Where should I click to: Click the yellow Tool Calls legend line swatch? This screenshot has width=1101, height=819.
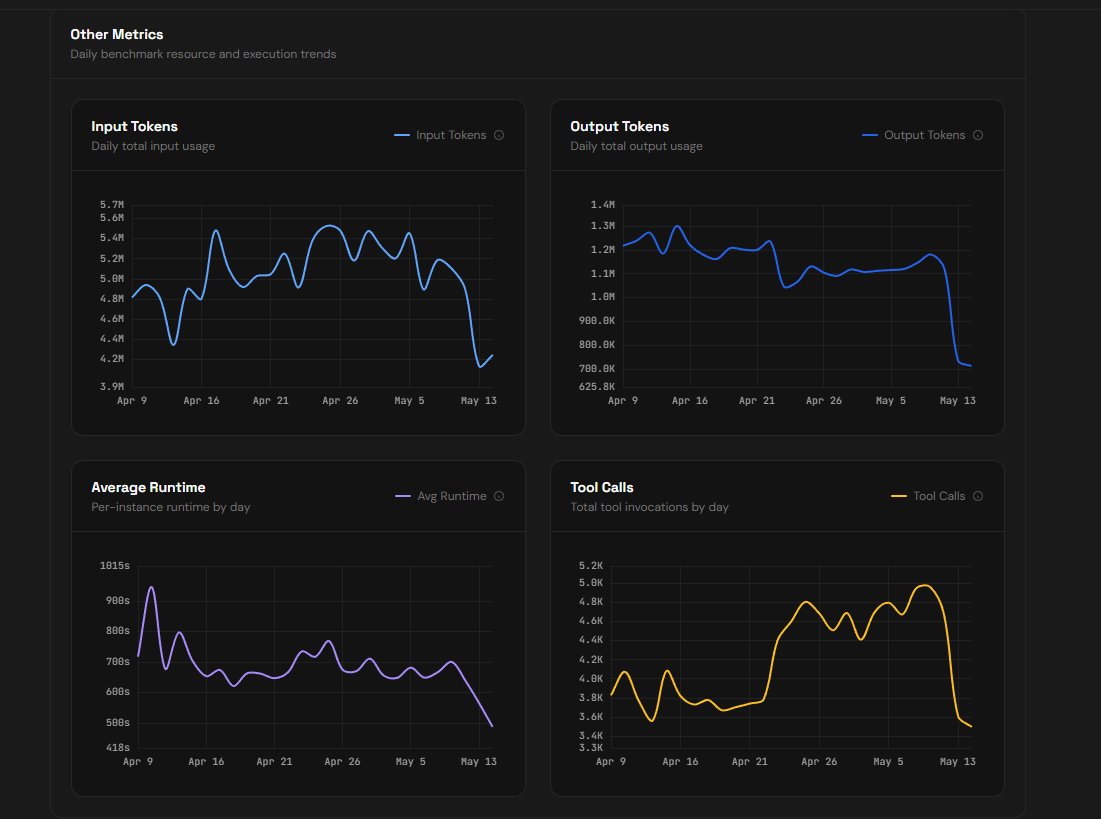click(x=899, y=496)
